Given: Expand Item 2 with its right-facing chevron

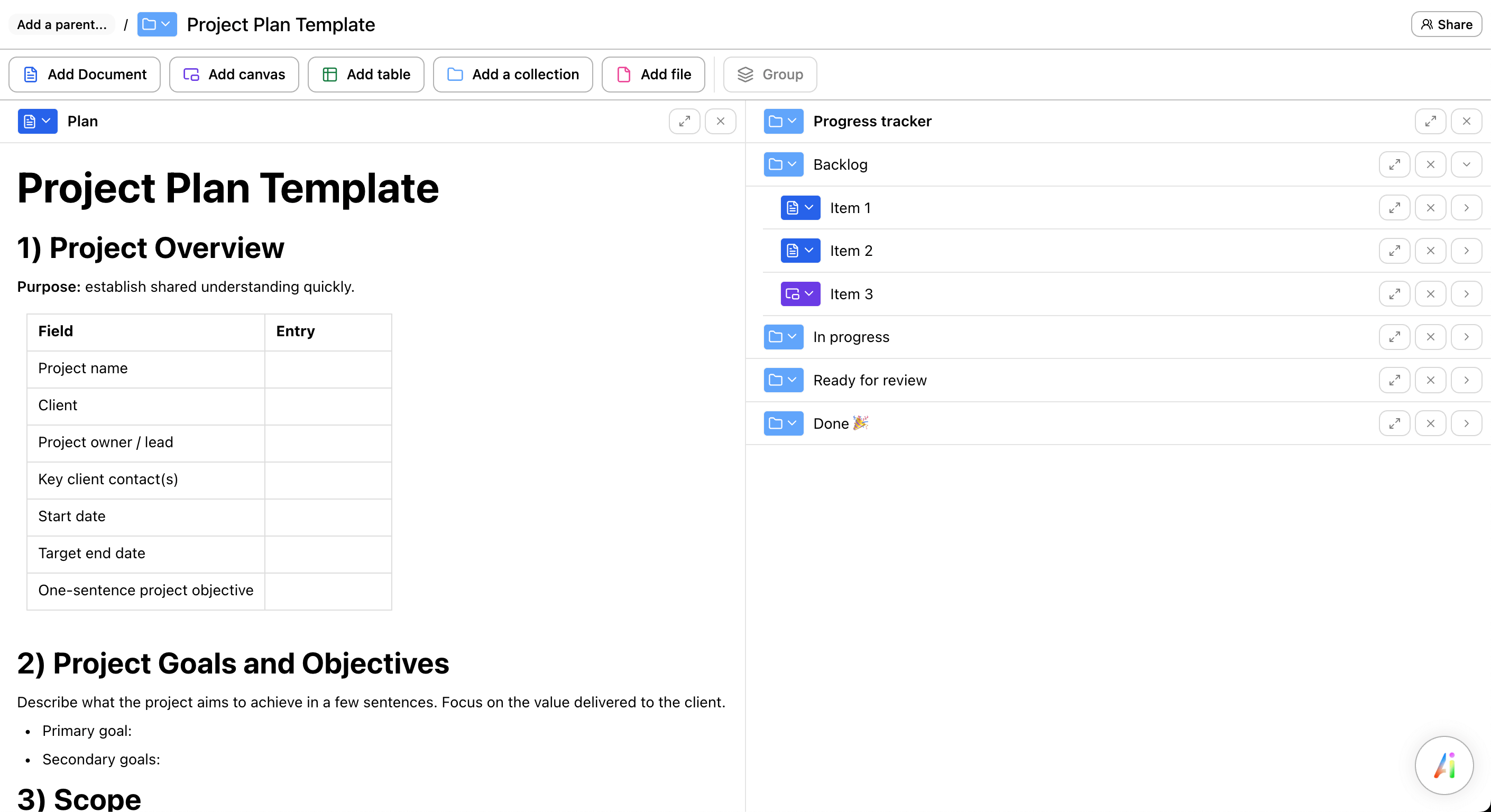Looking at the screenshot, I should 1466,251.
